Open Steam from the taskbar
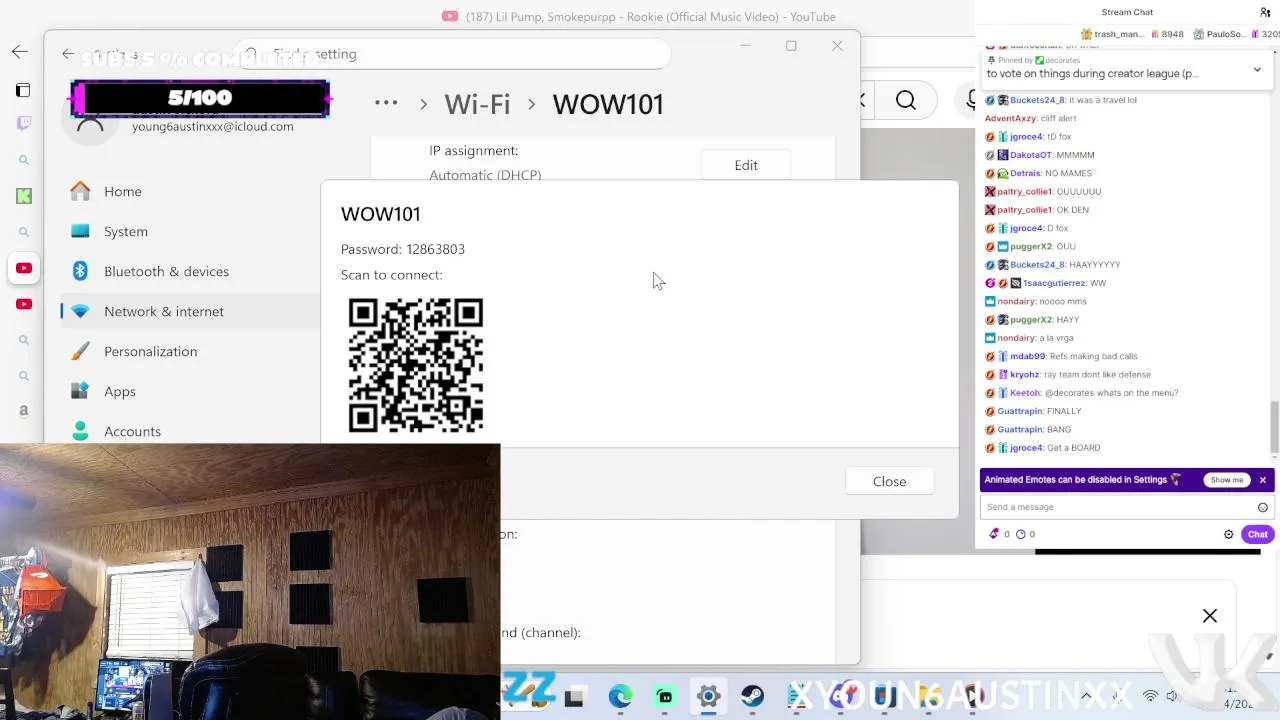 (752, 697)
